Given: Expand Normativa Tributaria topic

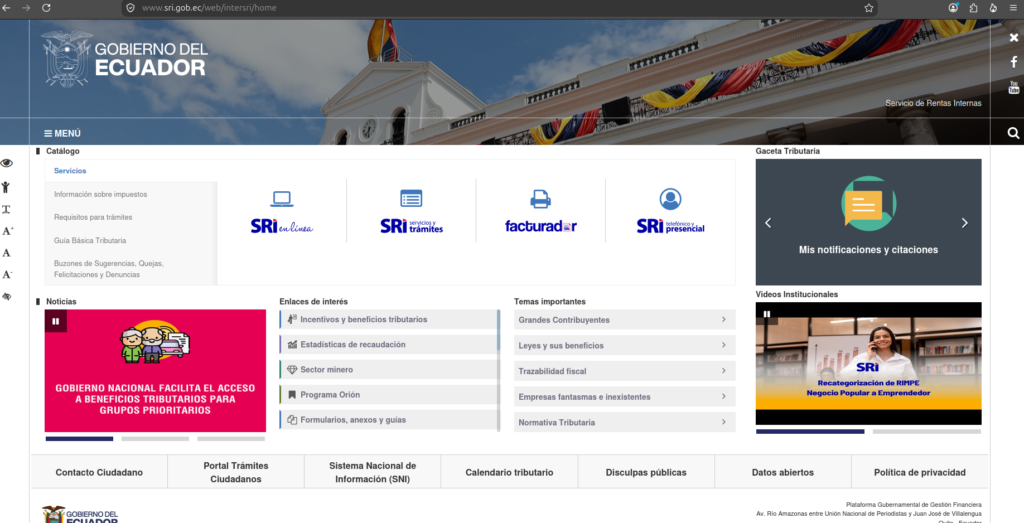Looking at the screenshot, I should click(x=624, y=422).
